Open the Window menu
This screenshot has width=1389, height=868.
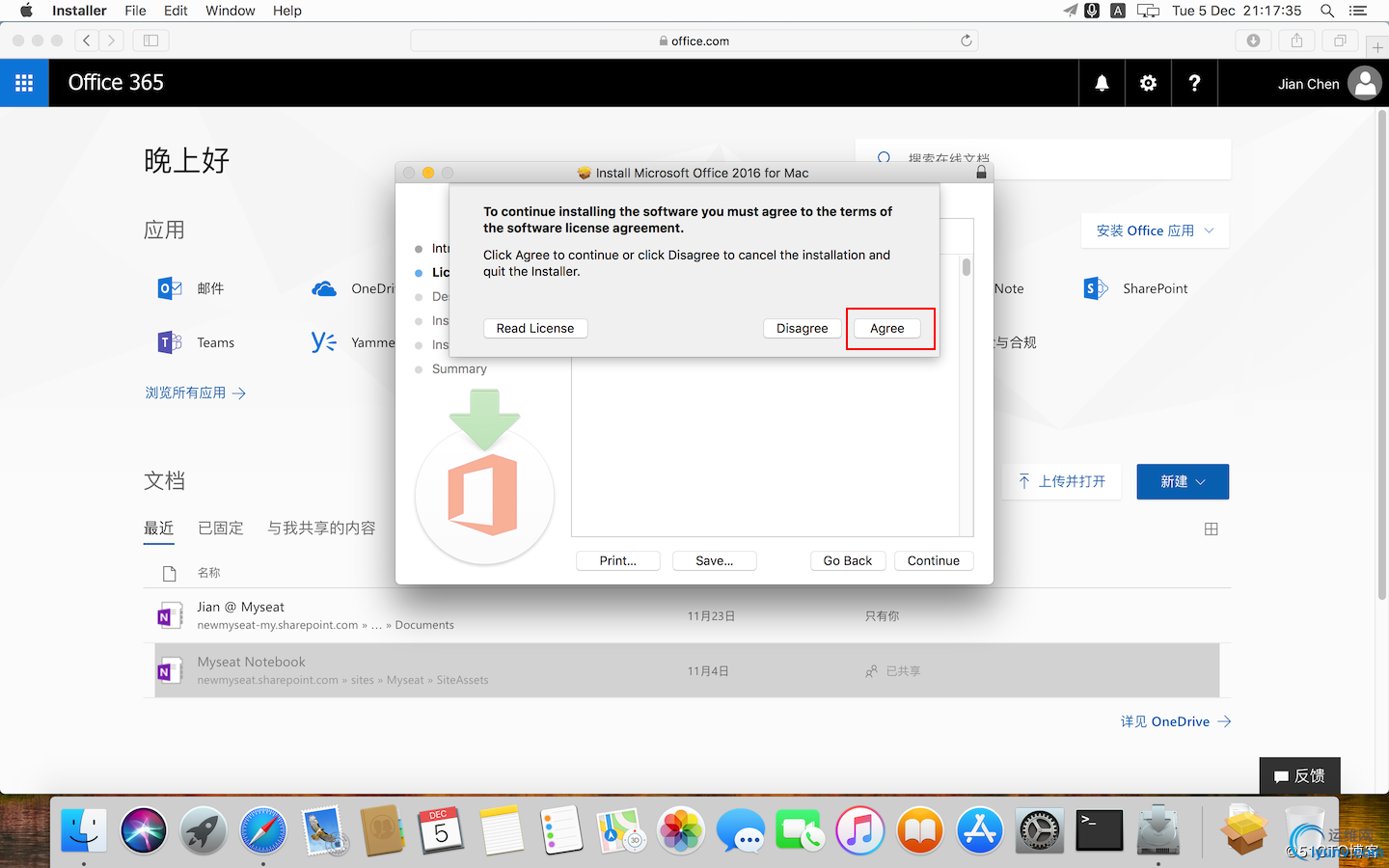pos(231,11)
